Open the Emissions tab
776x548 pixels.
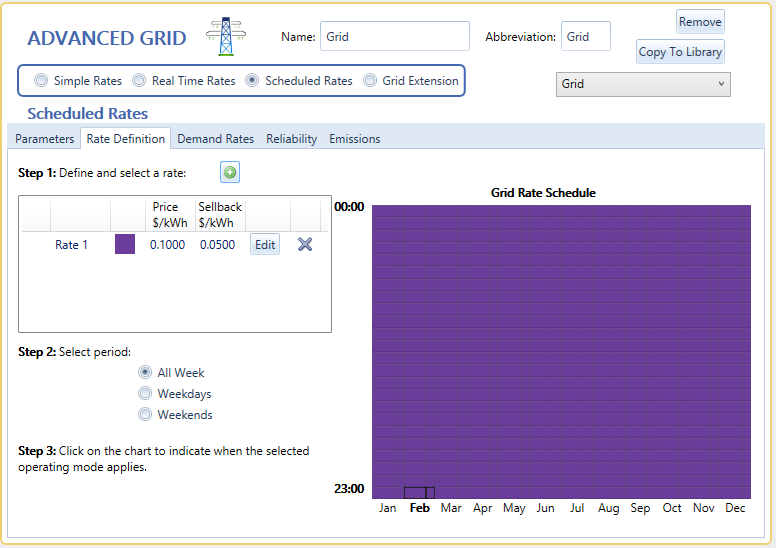[354, 139]
